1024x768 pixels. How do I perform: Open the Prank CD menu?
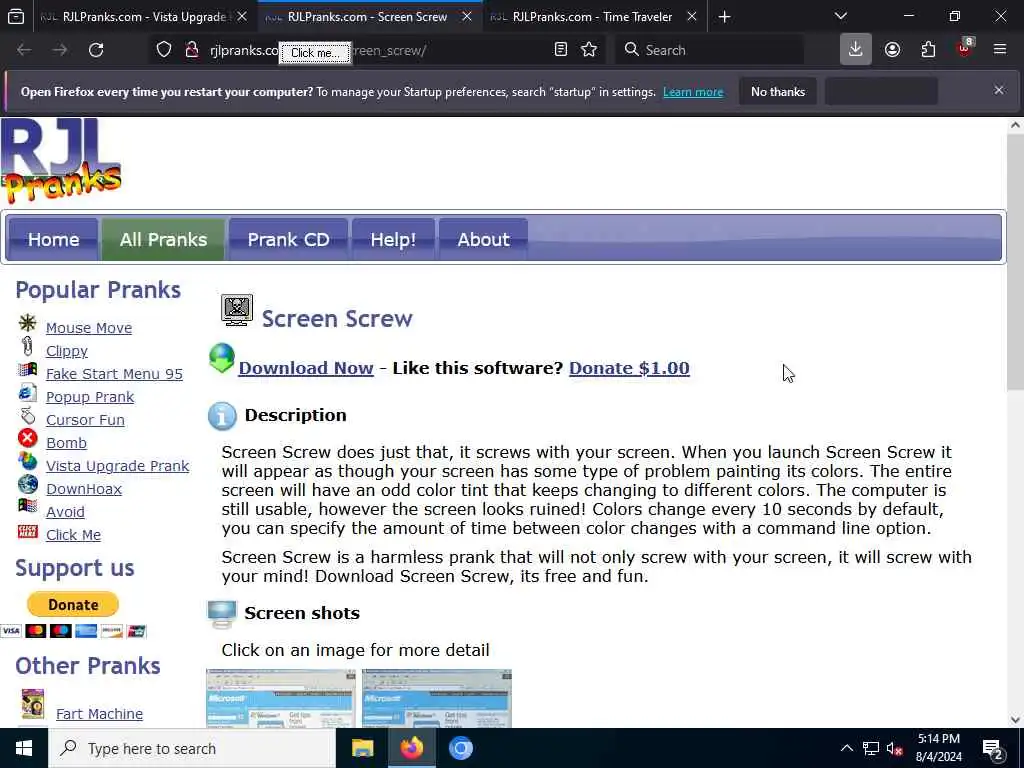click(288, 240)
